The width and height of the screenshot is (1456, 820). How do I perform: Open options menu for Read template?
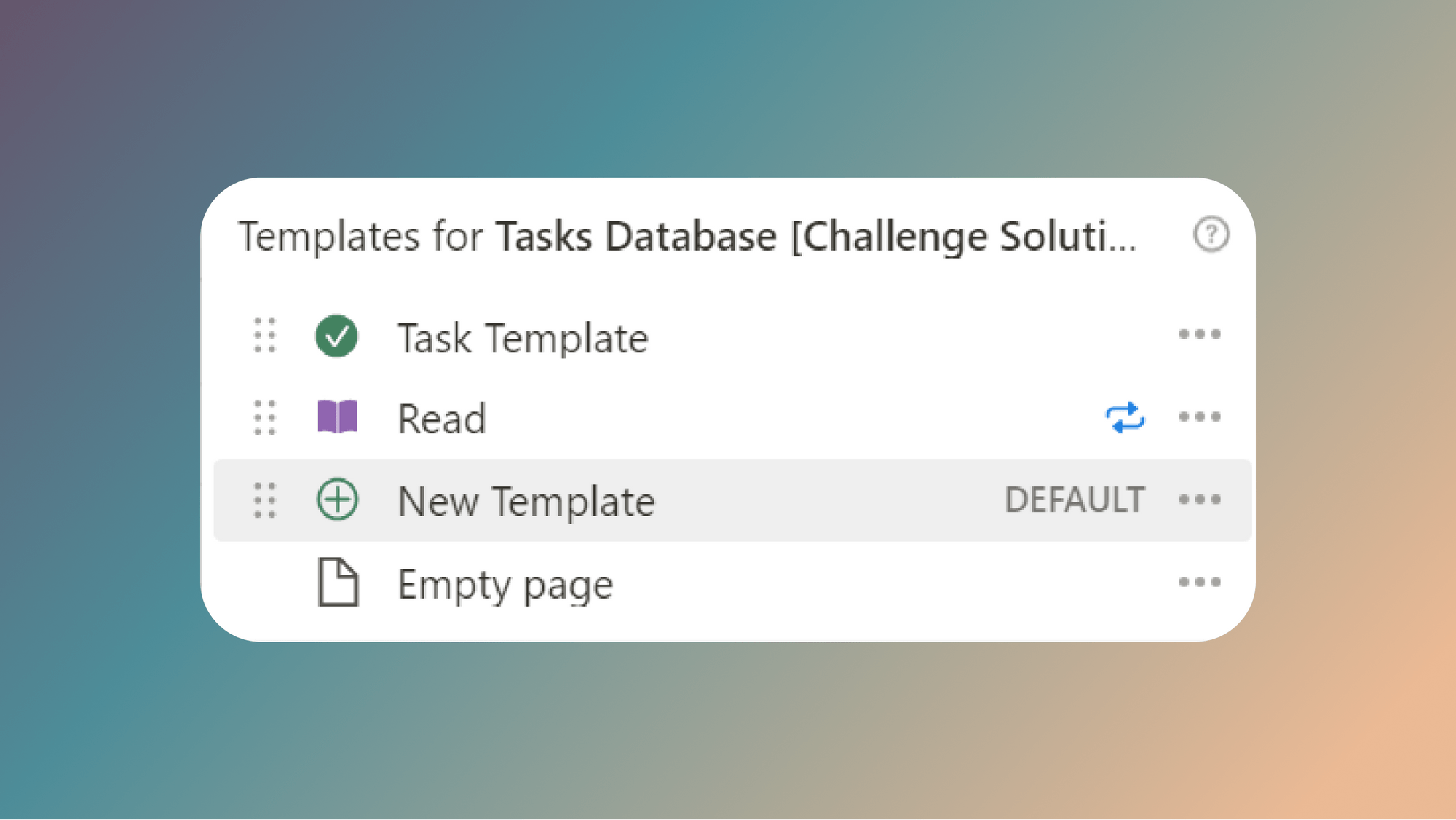[x=1200, y=417]
